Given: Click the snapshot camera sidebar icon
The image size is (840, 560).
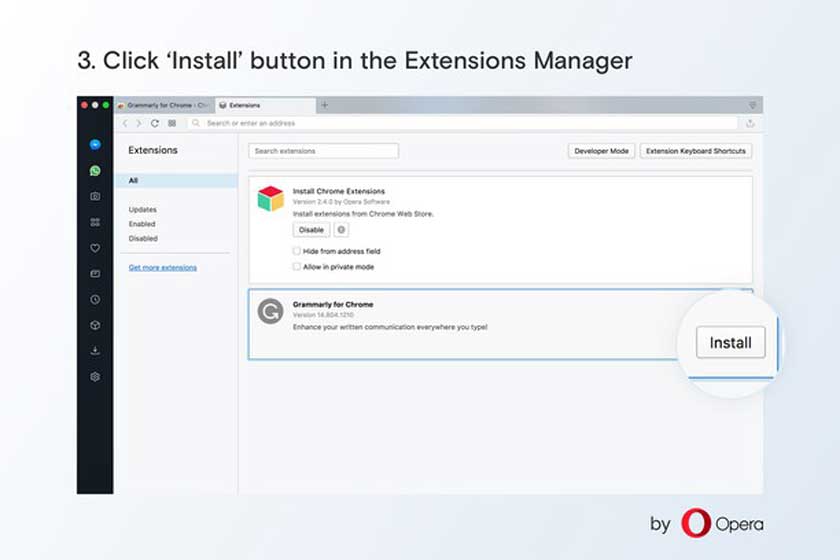Looking at the screenshot, I should point(95,196).
